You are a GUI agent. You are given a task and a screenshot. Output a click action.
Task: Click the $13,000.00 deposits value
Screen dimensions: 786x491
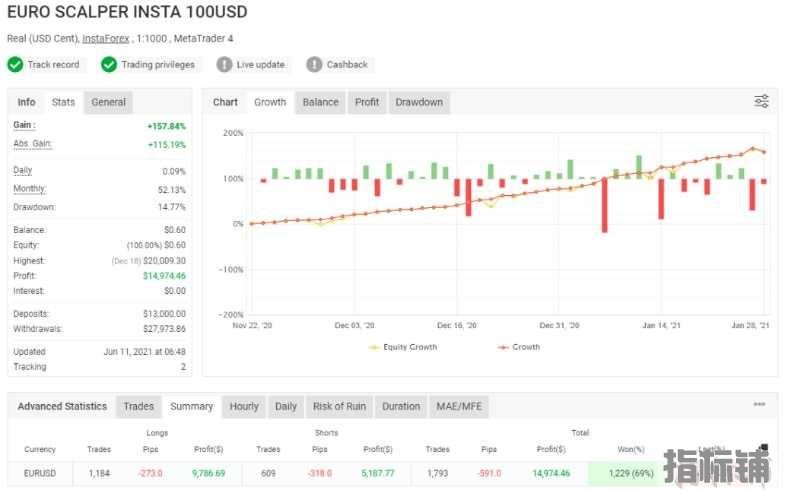[164, 314]
